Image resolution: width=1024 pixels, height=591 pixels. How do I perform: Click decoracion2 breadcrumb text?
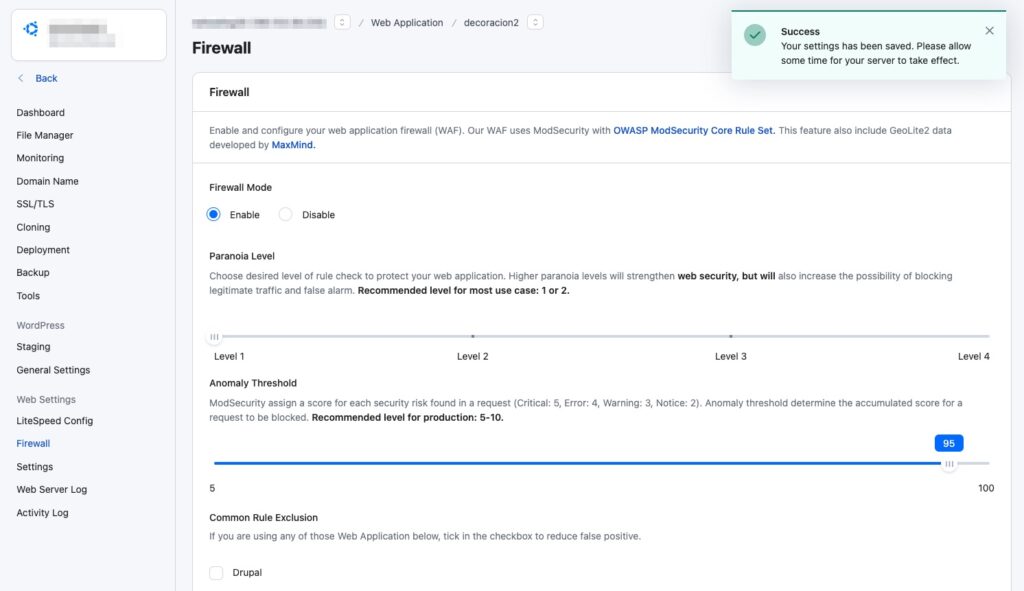491,22
